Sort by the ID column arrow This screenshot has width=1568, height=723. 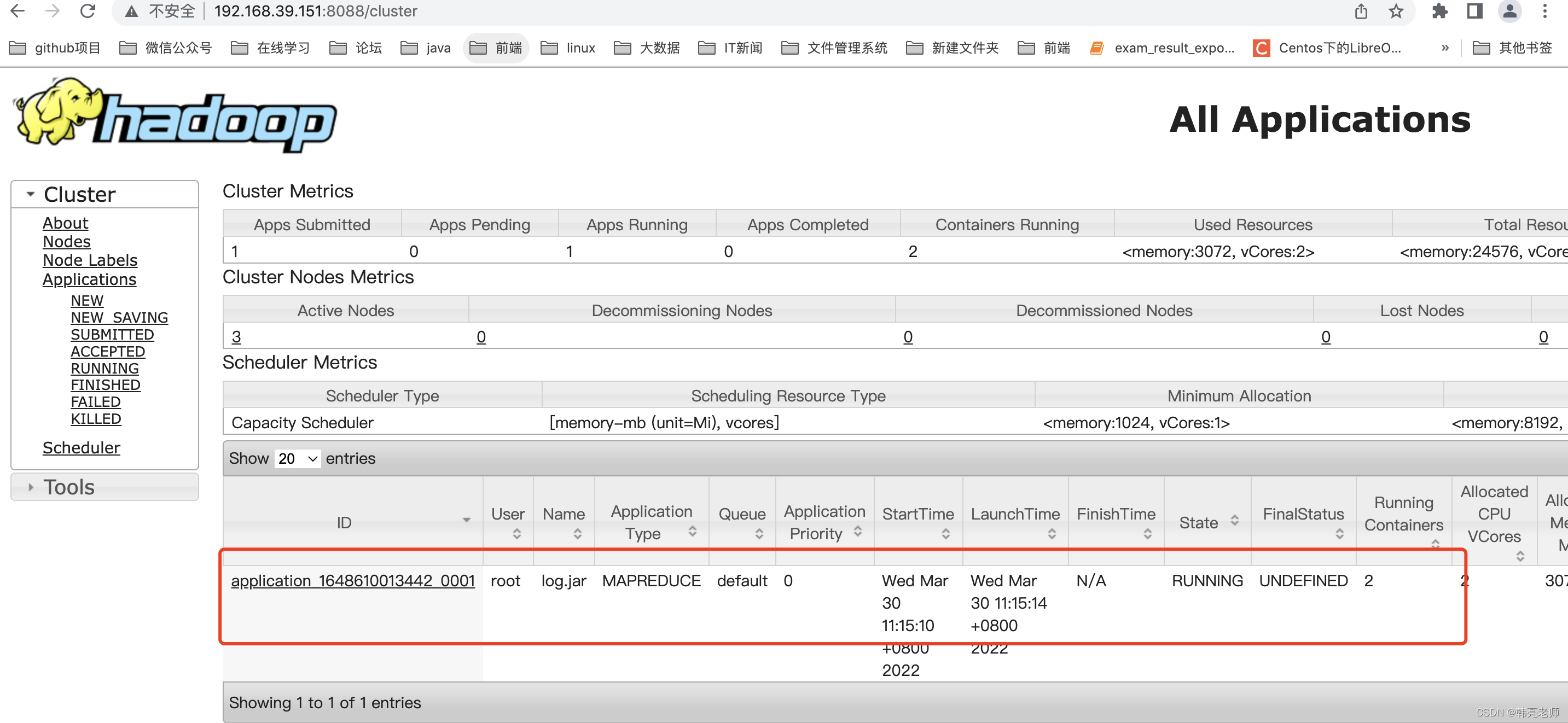[x=466, y=520]
